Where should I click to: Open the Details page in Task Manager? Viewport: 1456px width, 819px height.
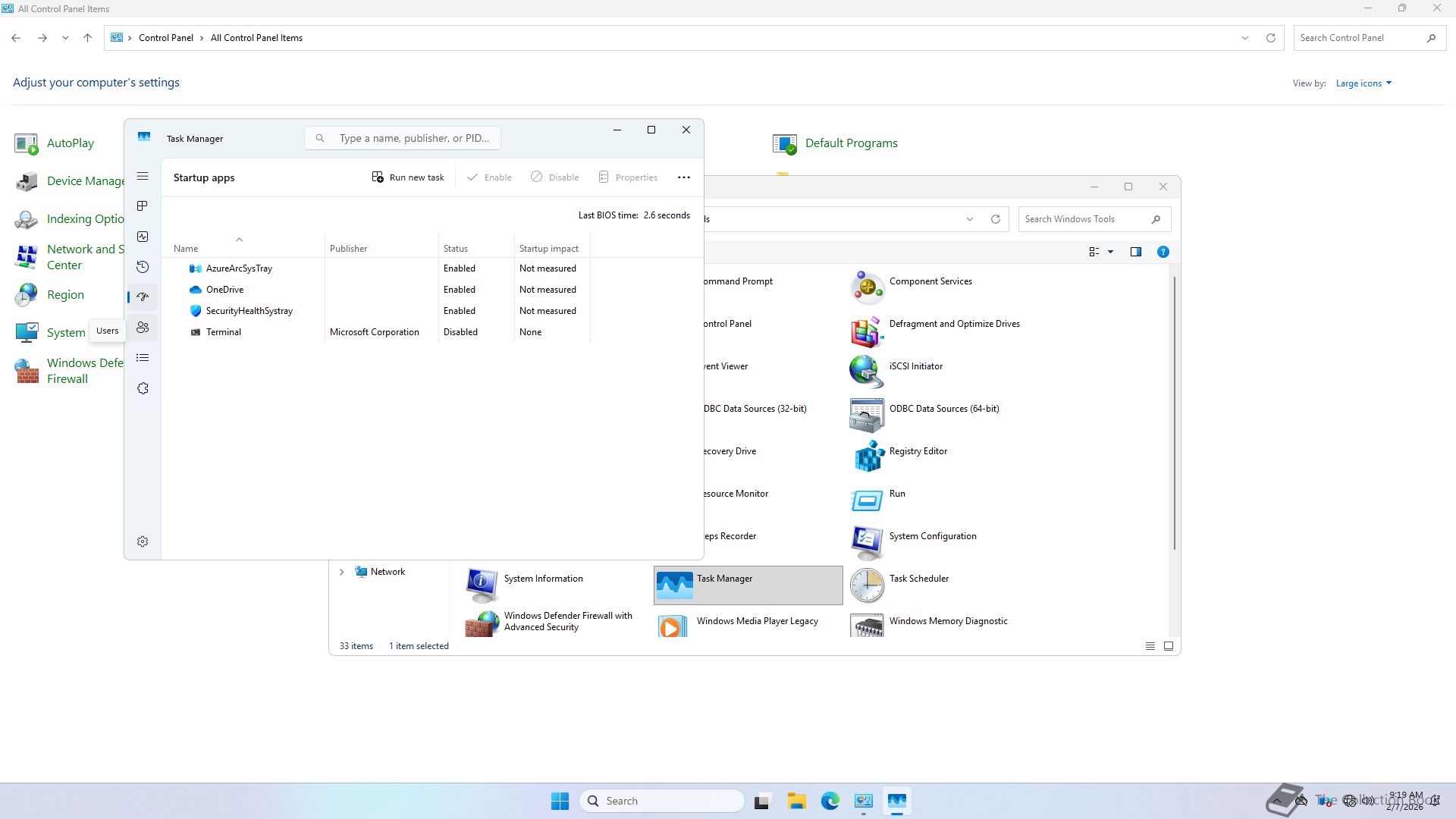[x=142, y=358]
